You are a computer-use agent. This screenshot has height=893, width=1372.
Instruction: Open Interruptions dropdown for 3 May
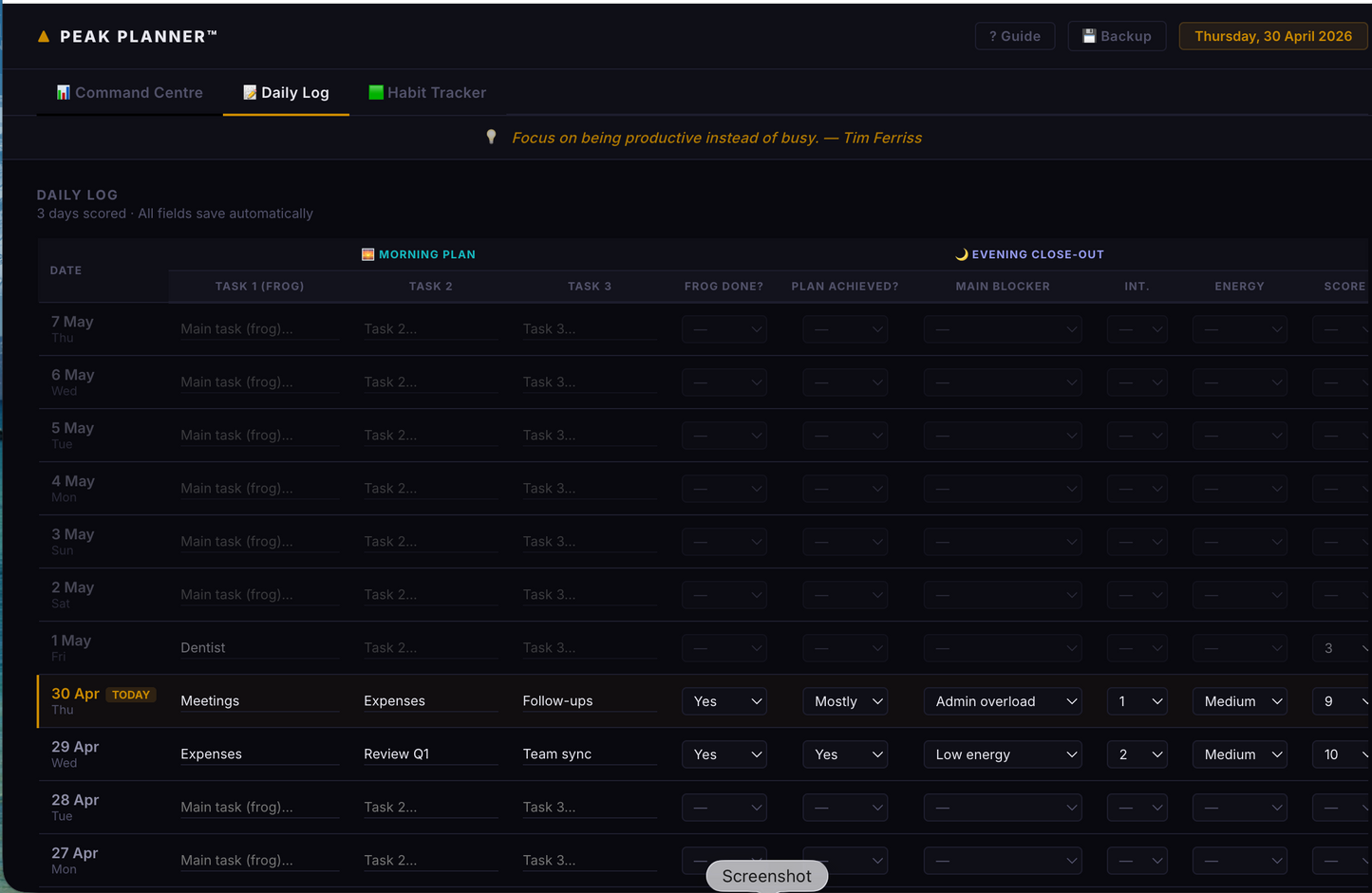click(x=1137, y=542)
